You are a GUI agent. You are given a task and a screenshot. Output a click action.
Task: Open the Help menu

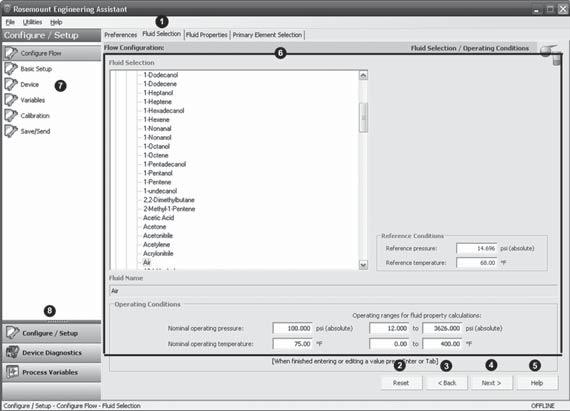click(x=56, y=22)
